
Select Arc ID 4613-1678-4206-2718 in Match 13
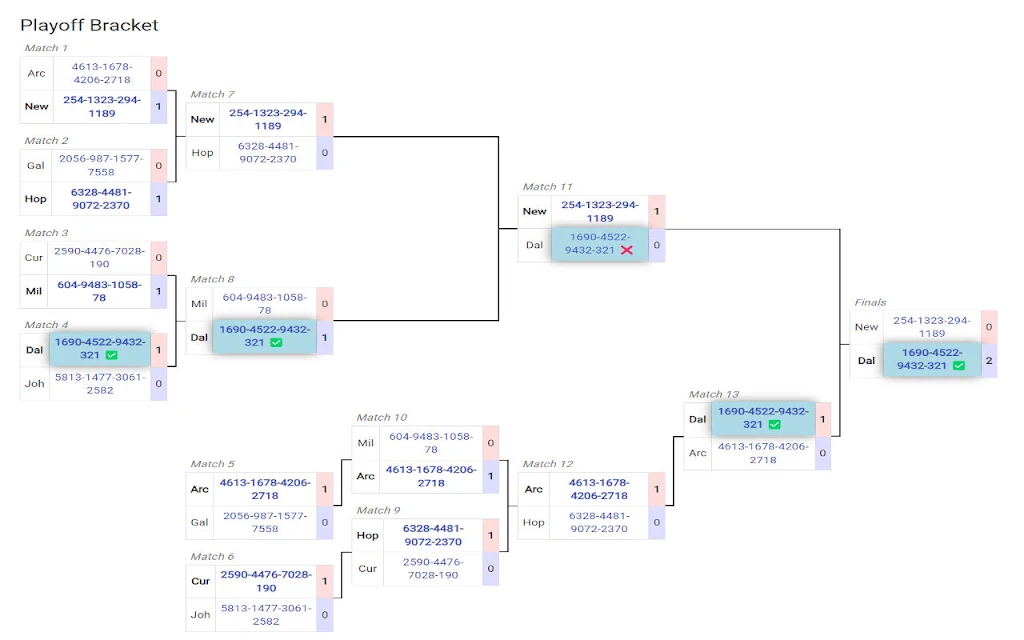point(763,453)
